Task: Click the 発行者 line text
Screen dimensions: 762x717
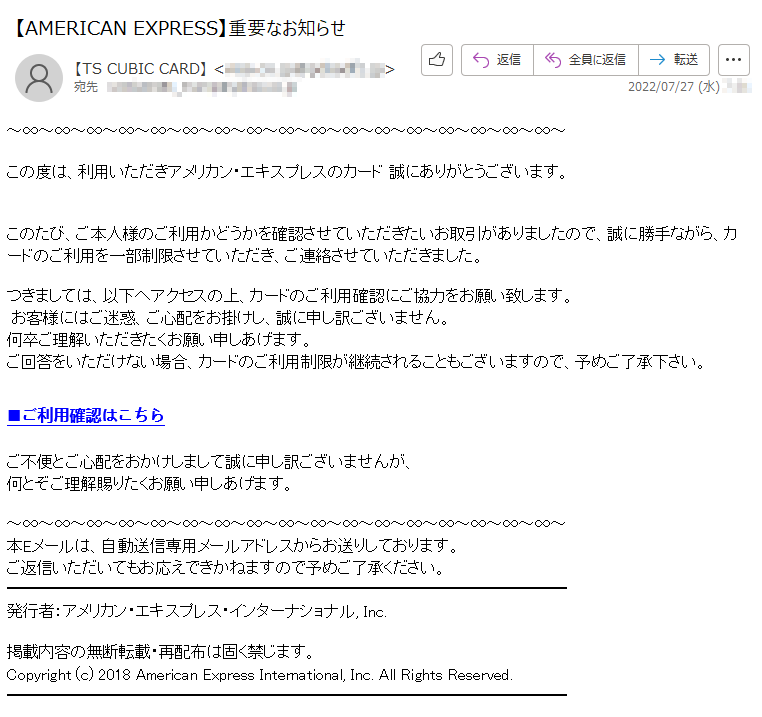Action: coord(197,612)
